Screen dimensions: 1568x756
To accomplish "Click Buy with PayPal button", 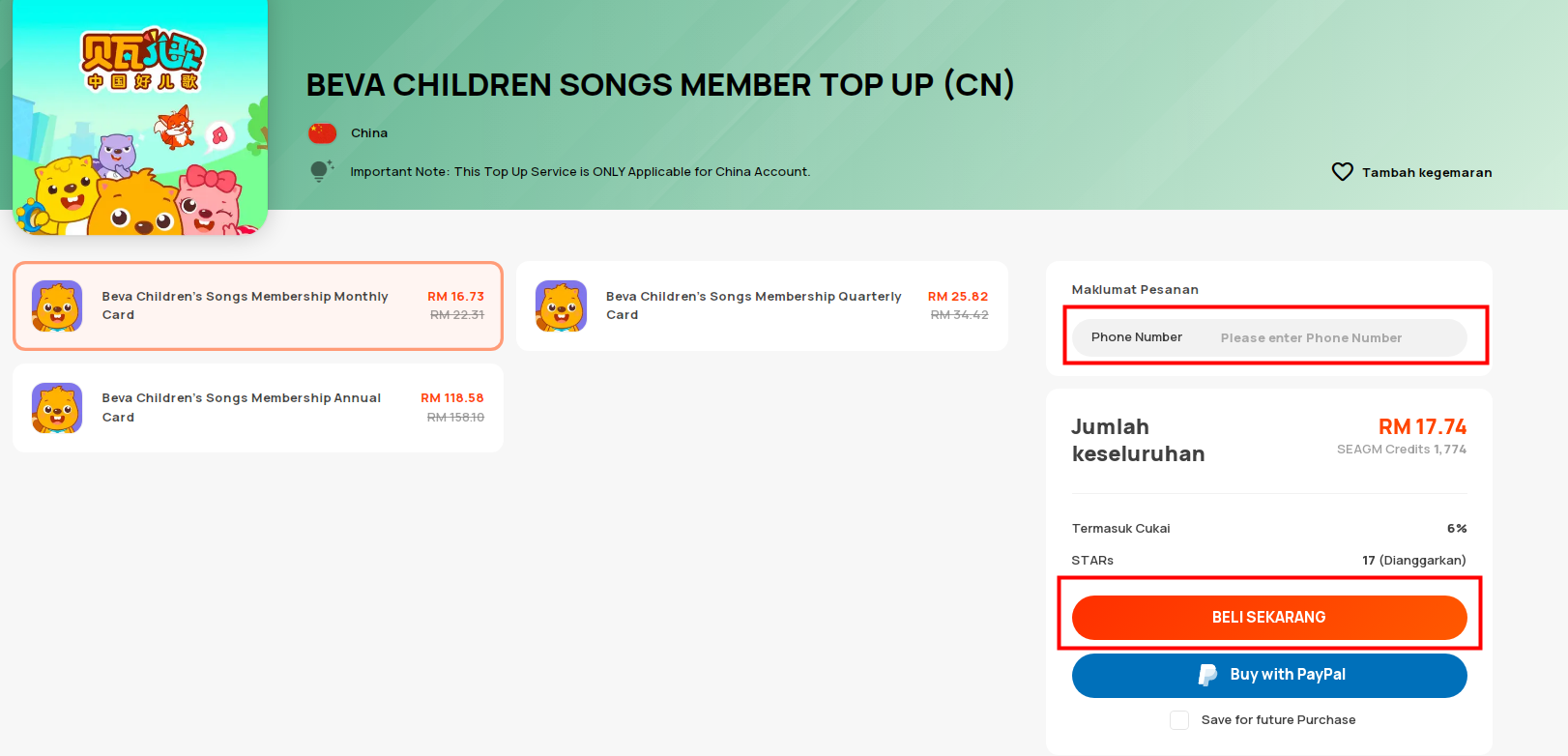I will point(1269,675).
